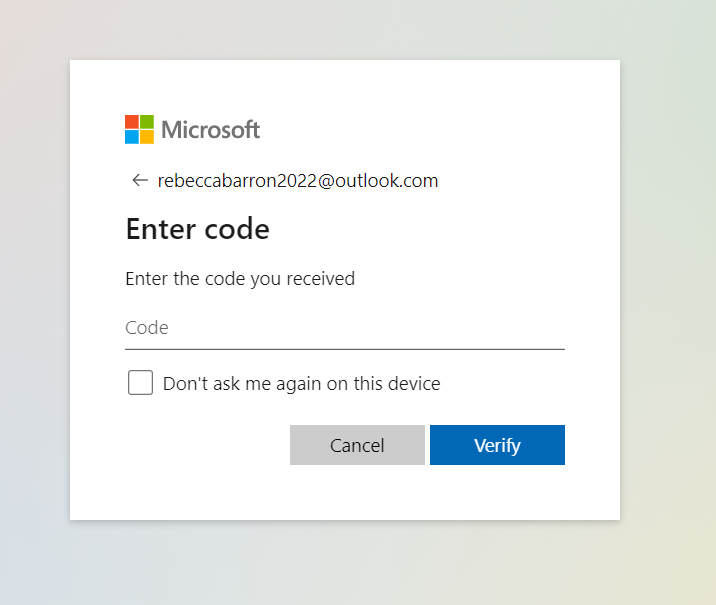Click the "Code" placeholder text

pos(147,328)
